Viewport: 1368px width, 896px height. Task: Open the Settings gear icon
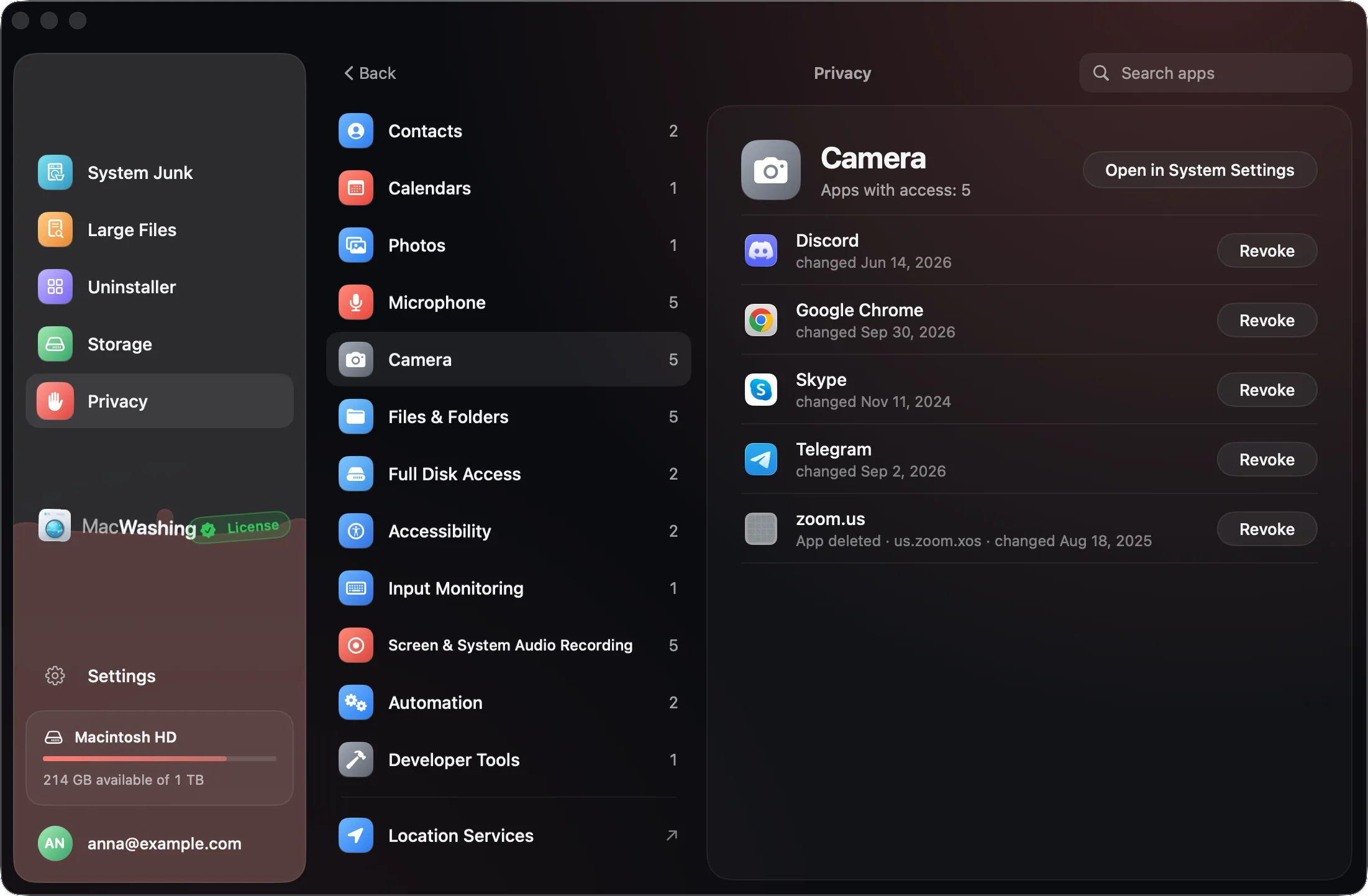(55, 675)
